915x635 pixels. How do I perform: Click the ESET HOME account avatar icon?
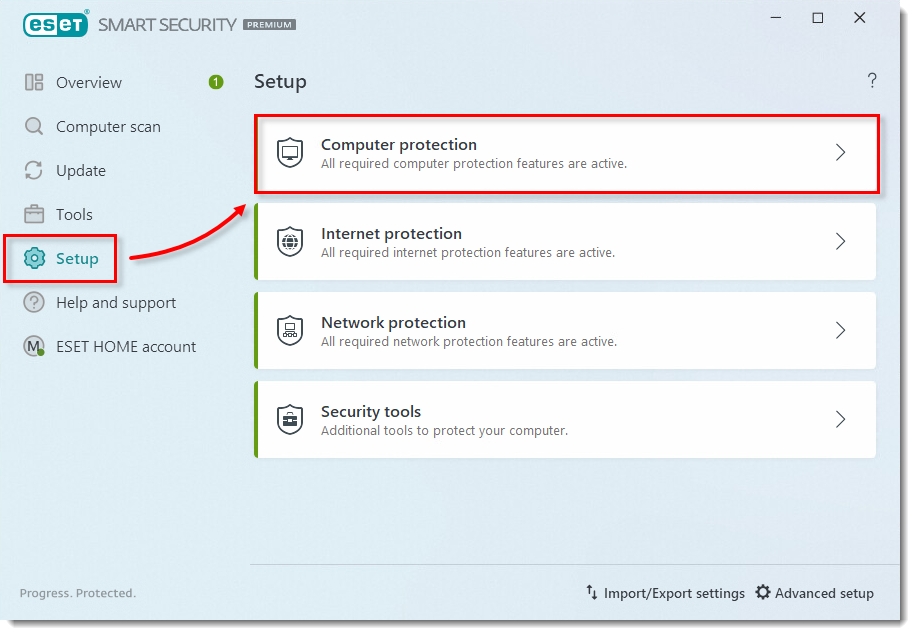[34, 347]
